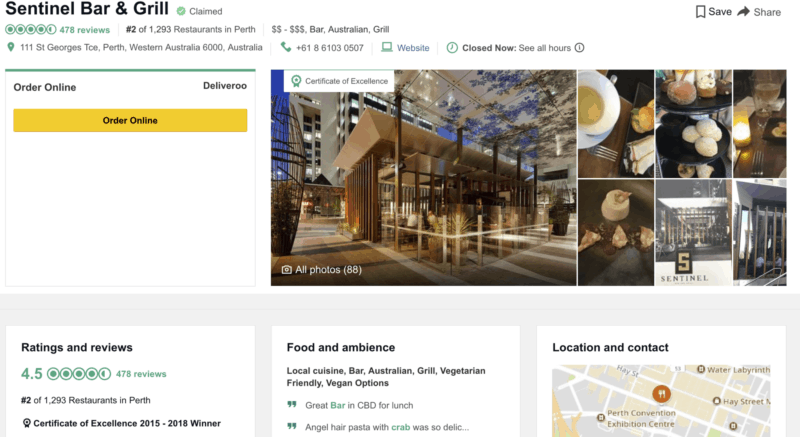Click the camera icon beside All photos
This screenshot has height=437, width=800.
(x=287, y=270)
